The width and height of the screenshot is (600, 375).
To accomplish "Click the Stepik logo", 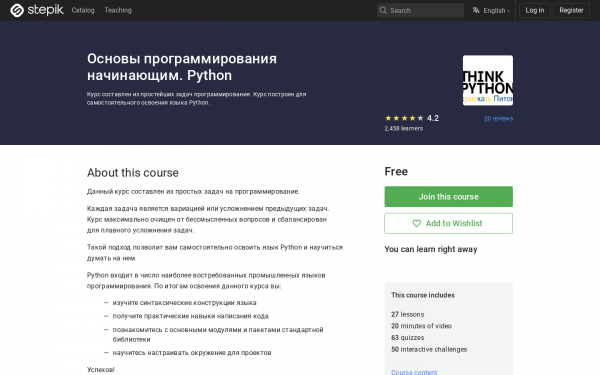I will (x=37, y=10).
